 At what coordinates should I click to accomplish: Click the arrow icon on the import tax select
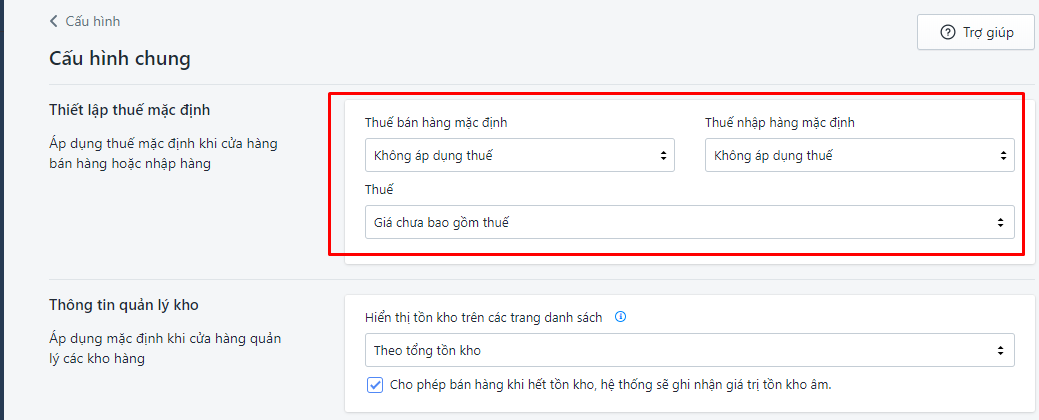pos(1002,155)
